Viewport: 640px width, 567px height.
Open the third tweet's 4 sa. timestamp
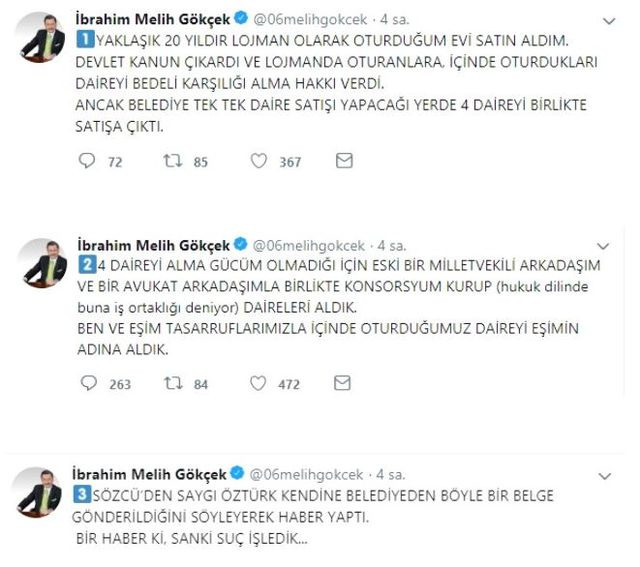pos(391,474)
